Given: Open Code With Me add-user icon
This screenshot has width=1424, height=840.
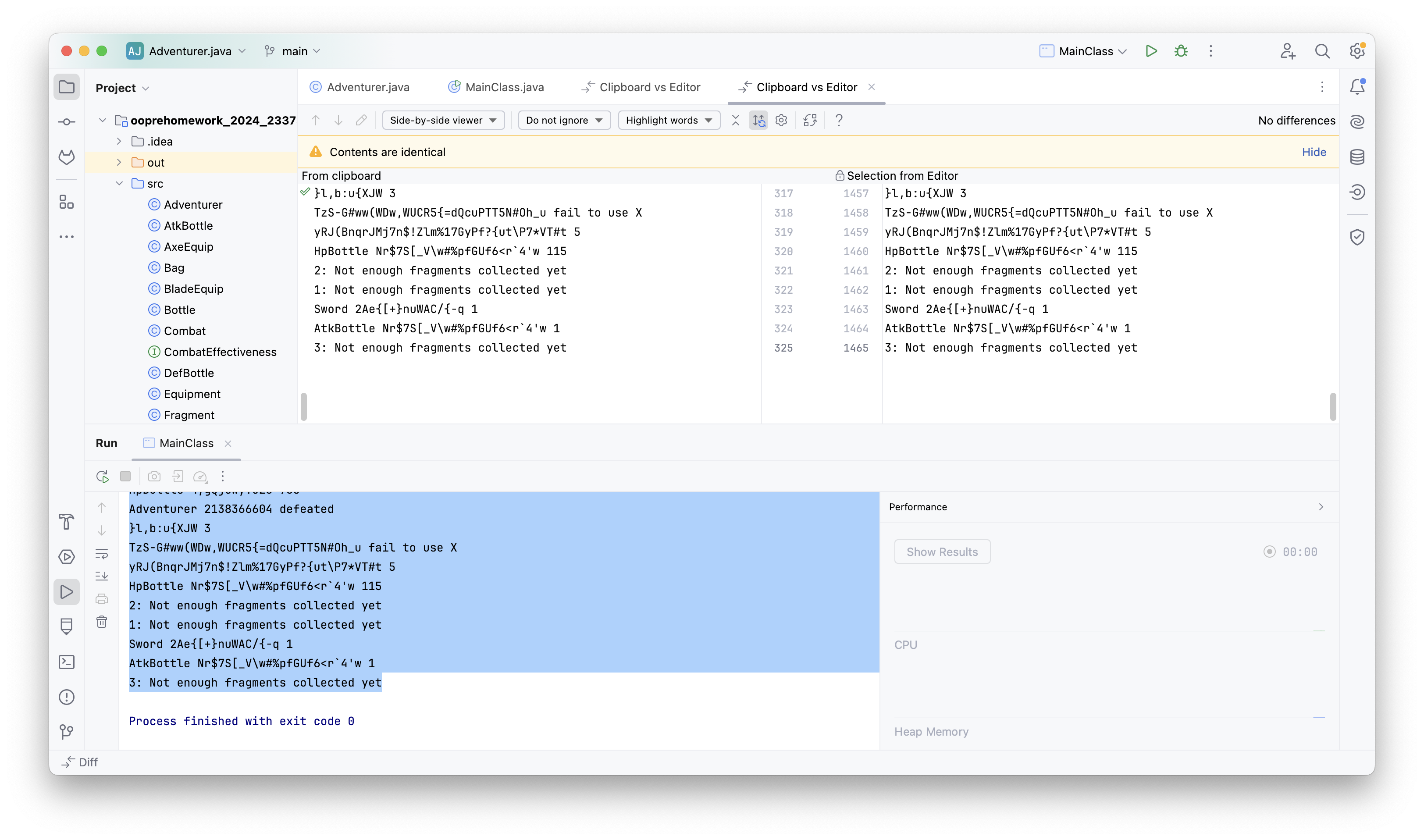Looking at the screenshot, I should pyautogui.click(x=1288, y=51).
